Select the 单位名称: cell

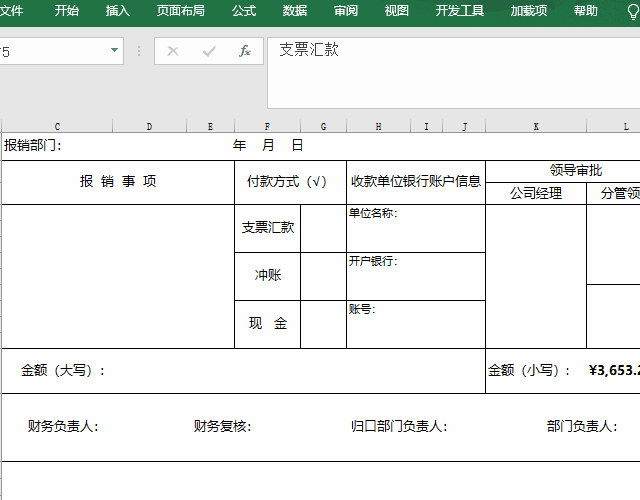point(416,228)
